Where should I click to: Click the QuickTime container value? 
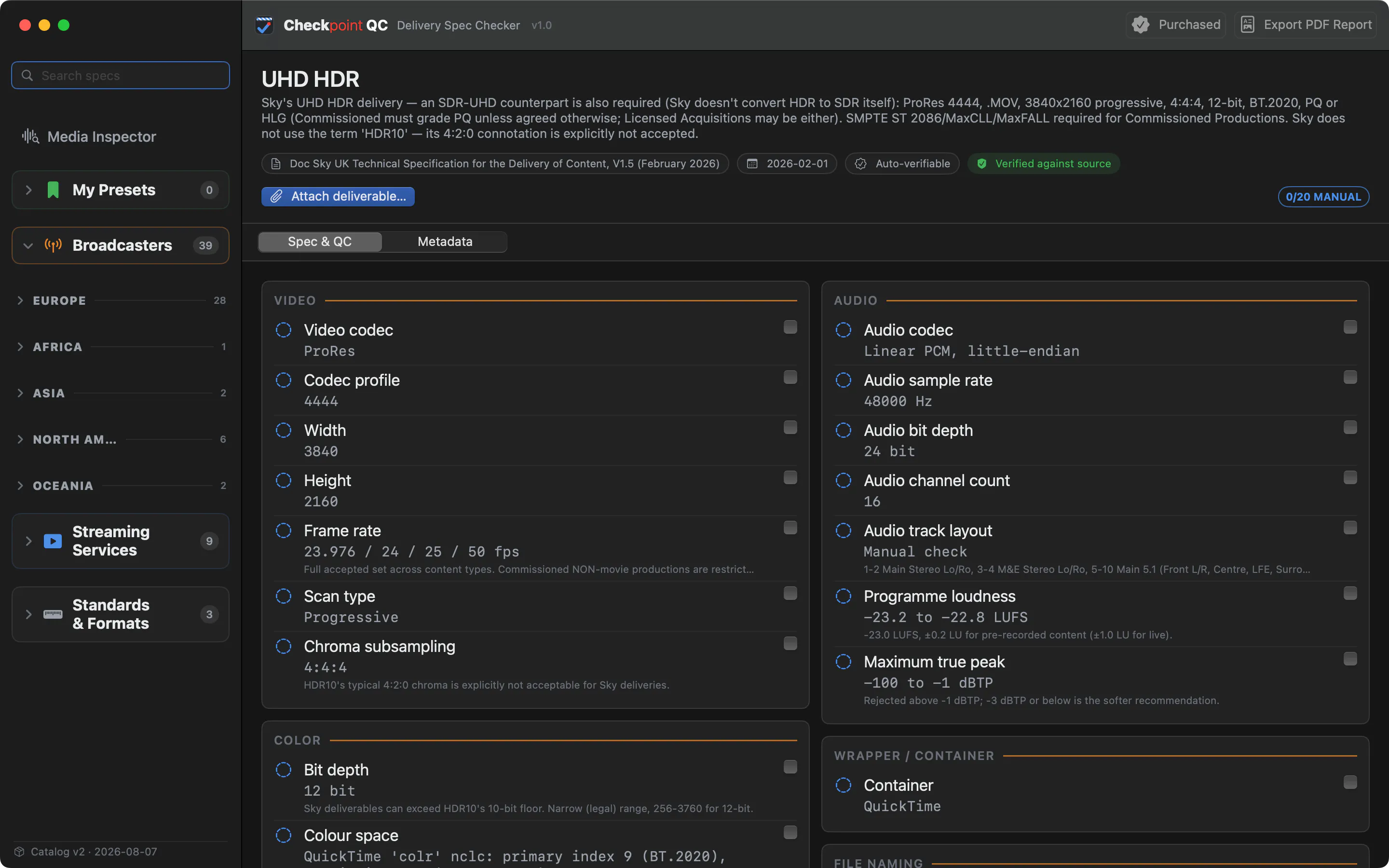(x=902, y=807)
